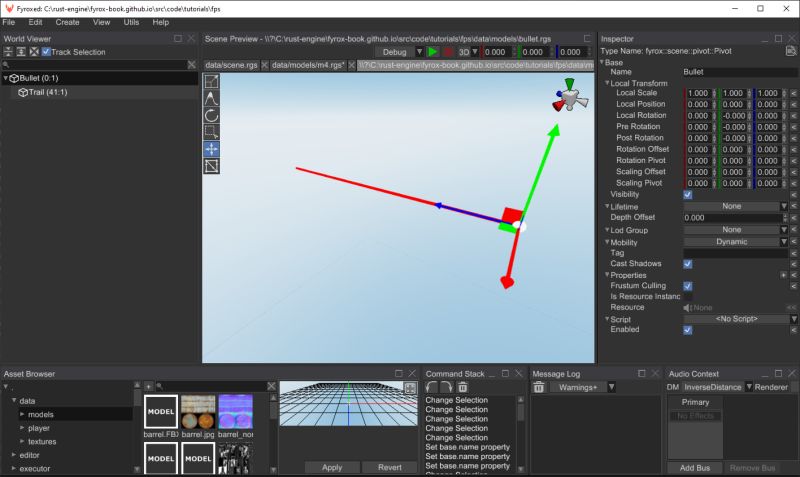The height and width of the screenshot is (477, 800).
Task: Add a property with Properties plus button
Action: [783, 275]
